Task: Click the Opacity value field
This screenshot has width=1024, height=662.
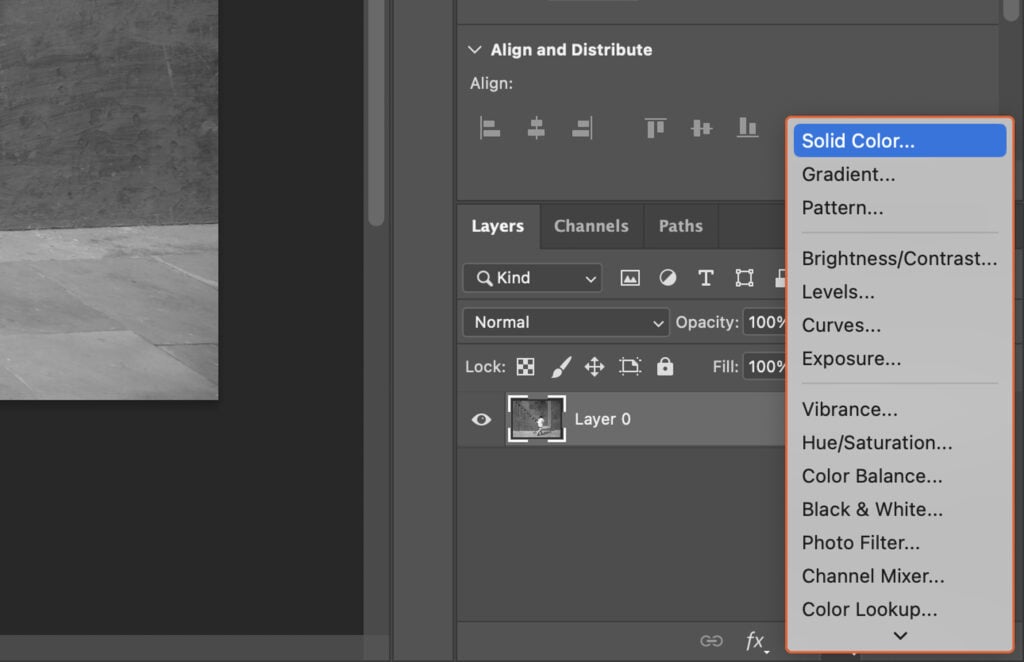Action: [768, 322]
